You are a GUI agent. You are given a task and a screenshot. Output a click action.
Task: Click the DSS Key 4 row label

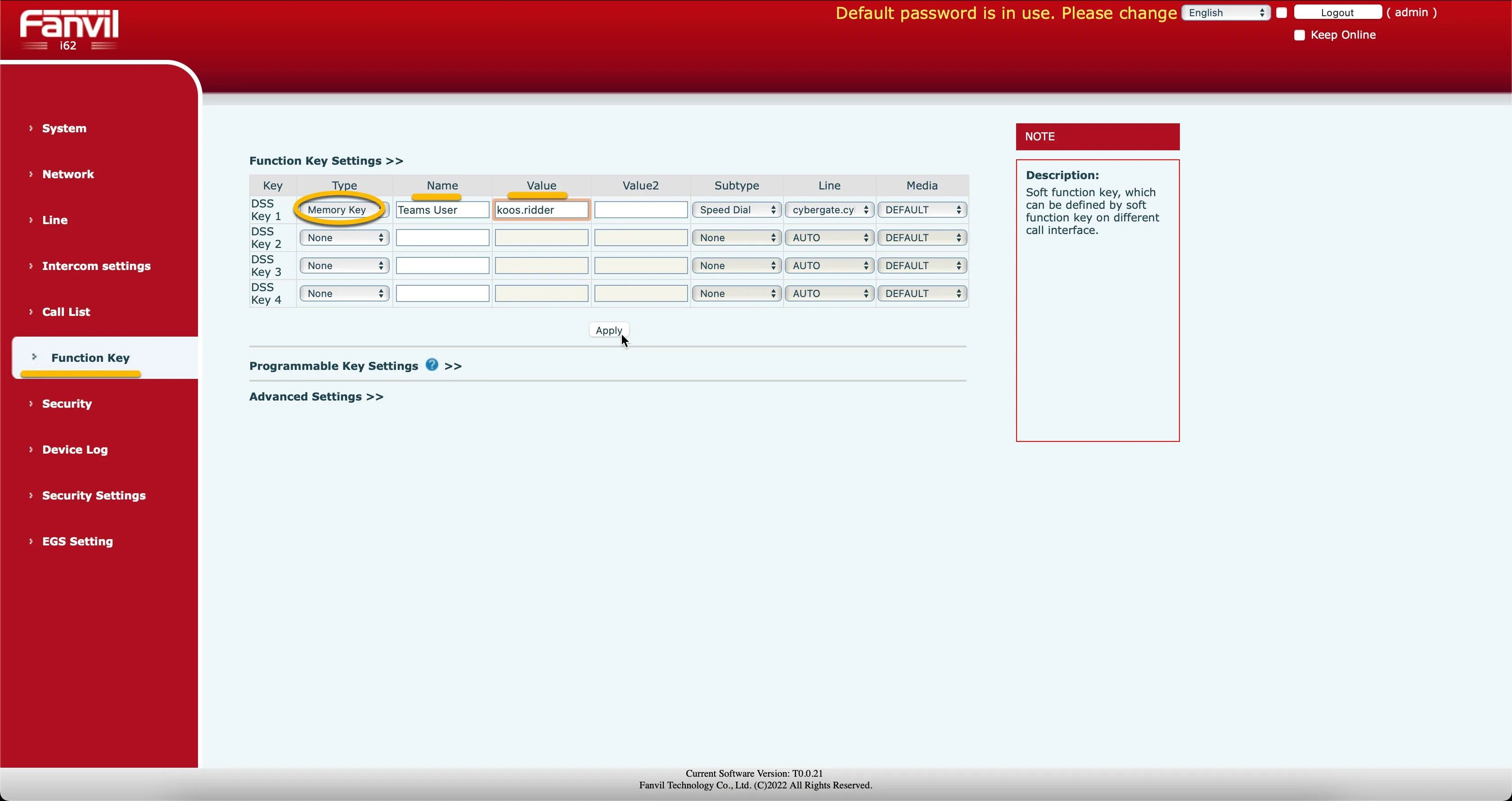266,293
